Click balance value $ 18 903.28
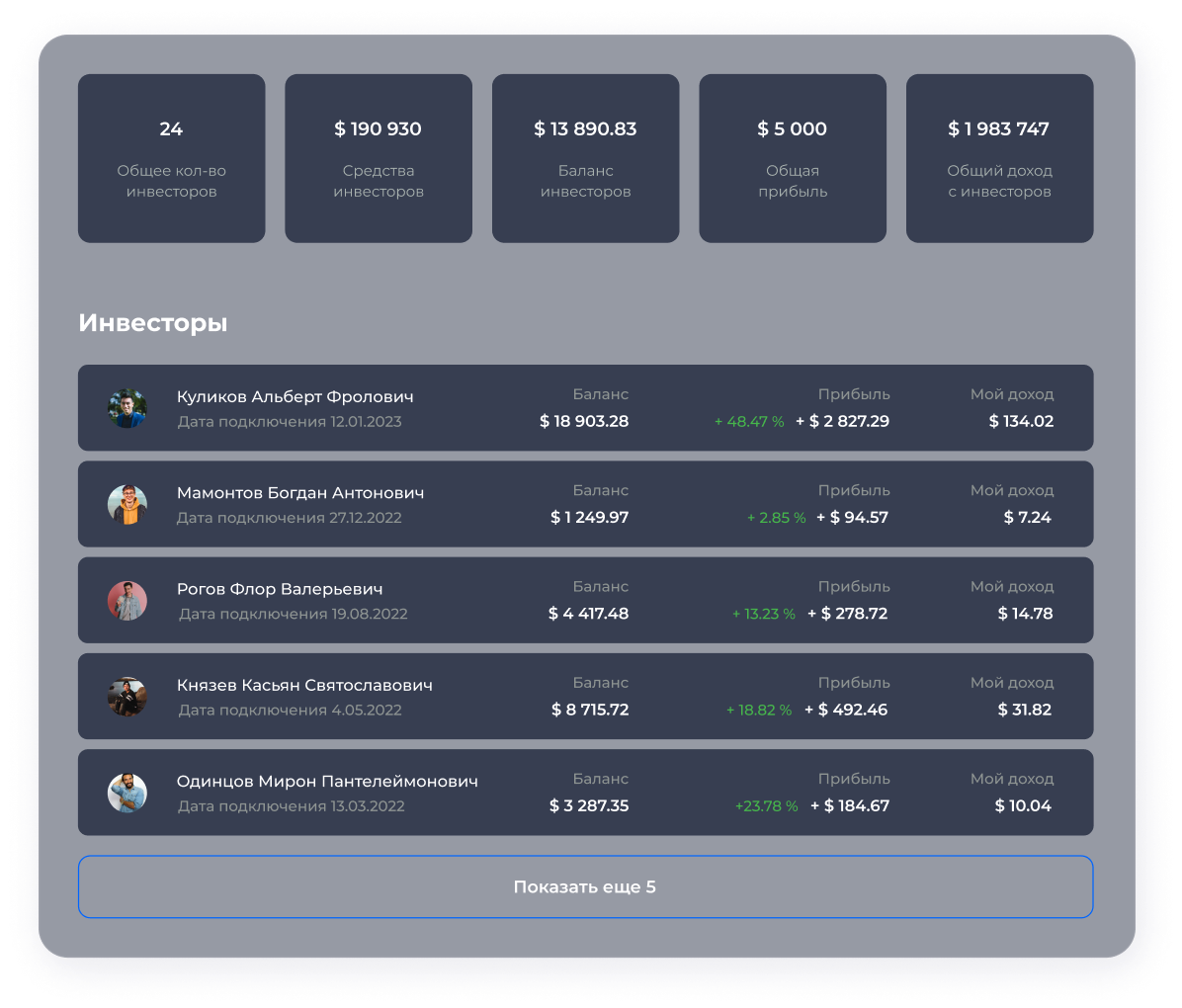 coord(584,421)
